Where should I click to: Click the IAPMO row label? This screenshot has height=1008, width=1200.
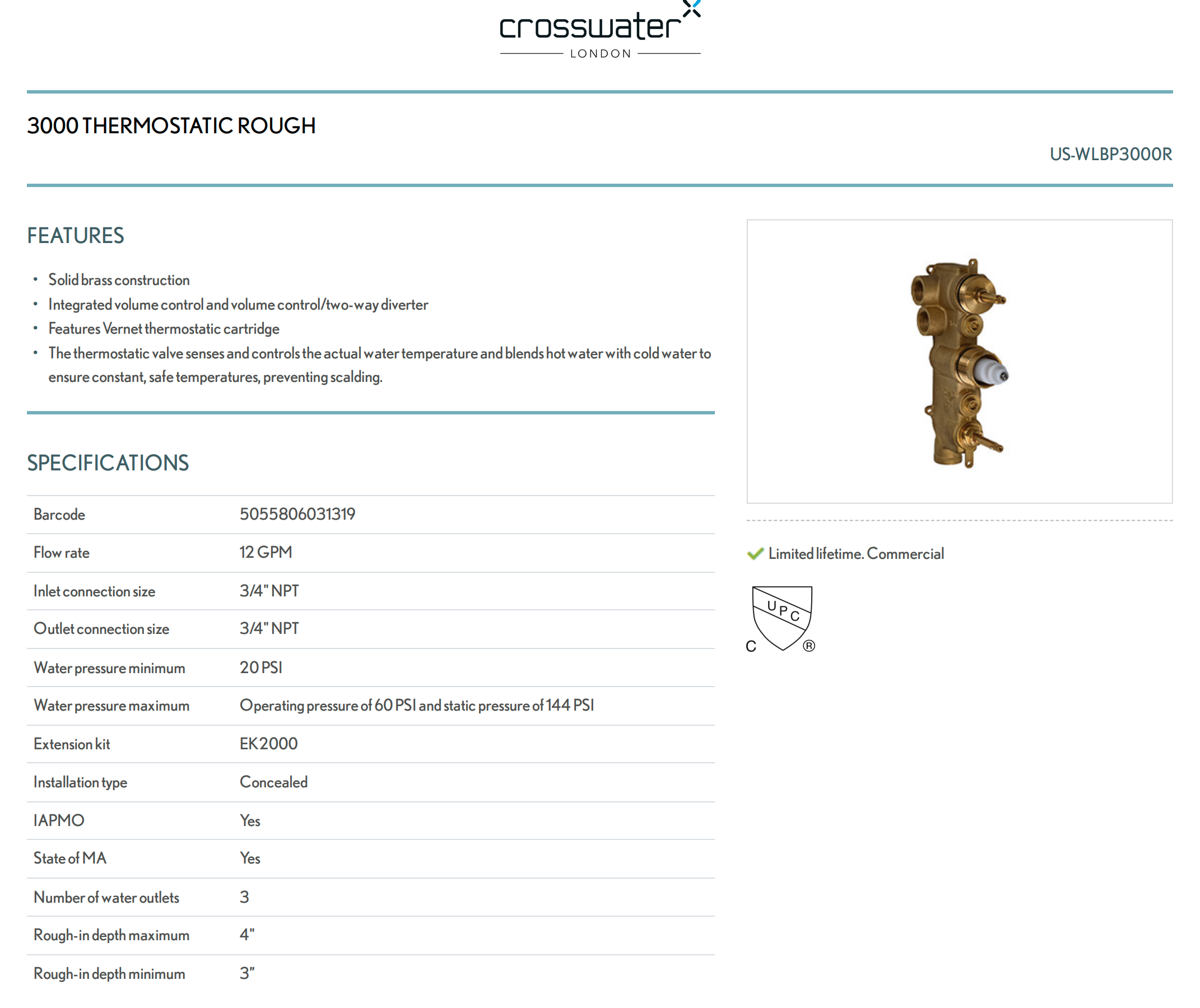click(59, 820)
